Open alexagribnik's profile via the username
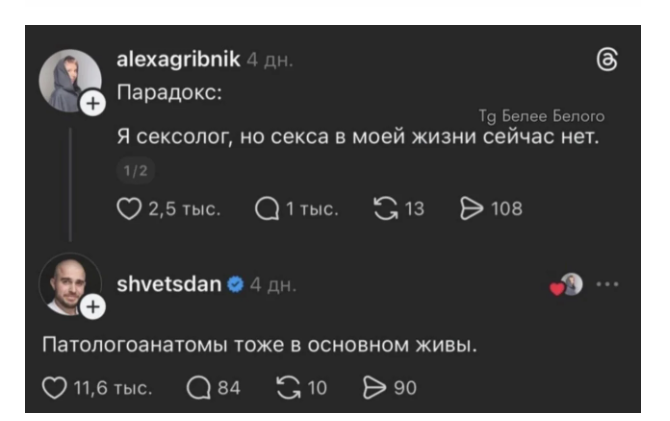670x421 pixels. [x=178, y=59]
